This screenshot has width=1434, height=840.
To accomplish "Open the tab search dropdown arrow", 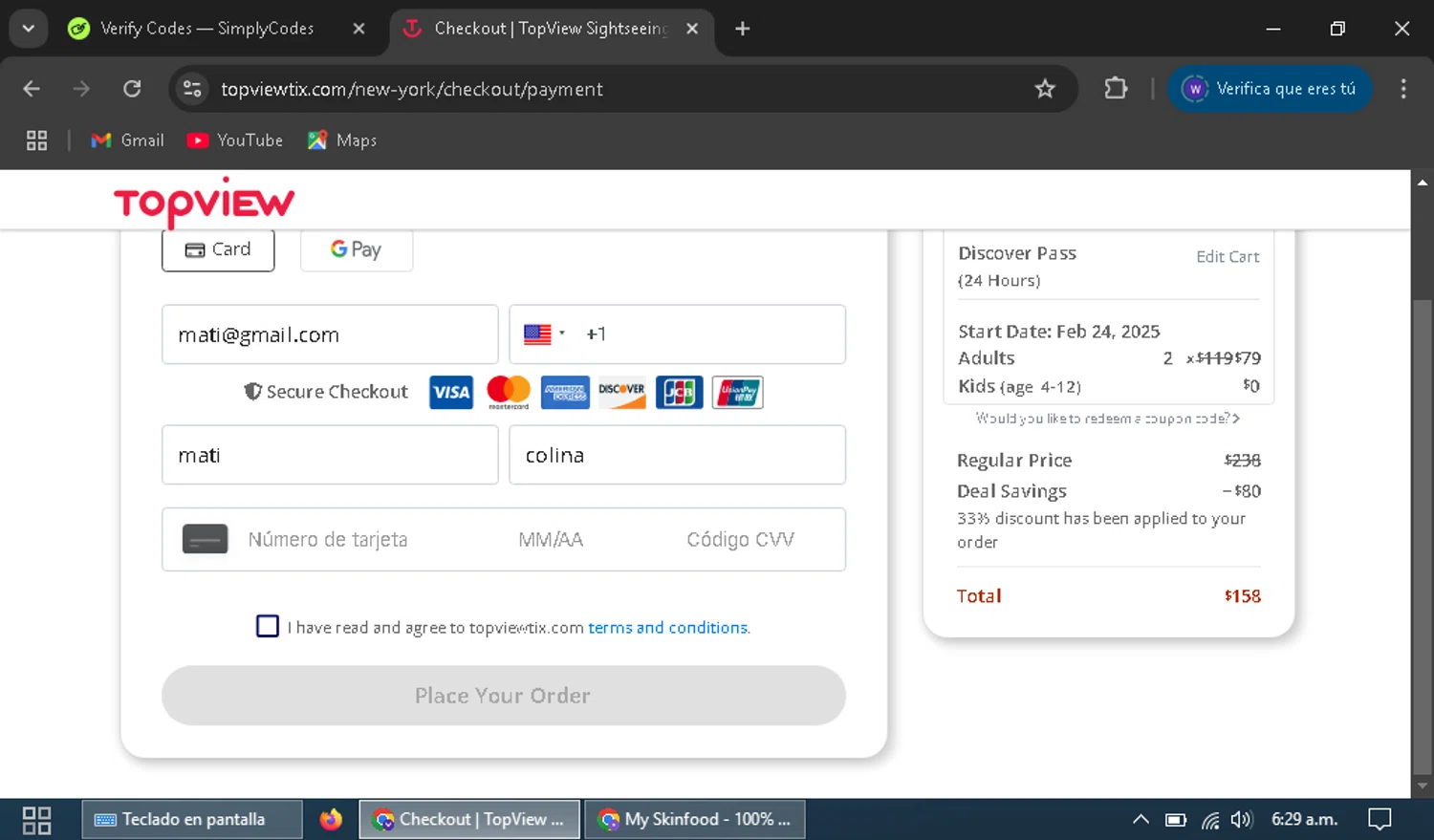I will coord(29,29).
